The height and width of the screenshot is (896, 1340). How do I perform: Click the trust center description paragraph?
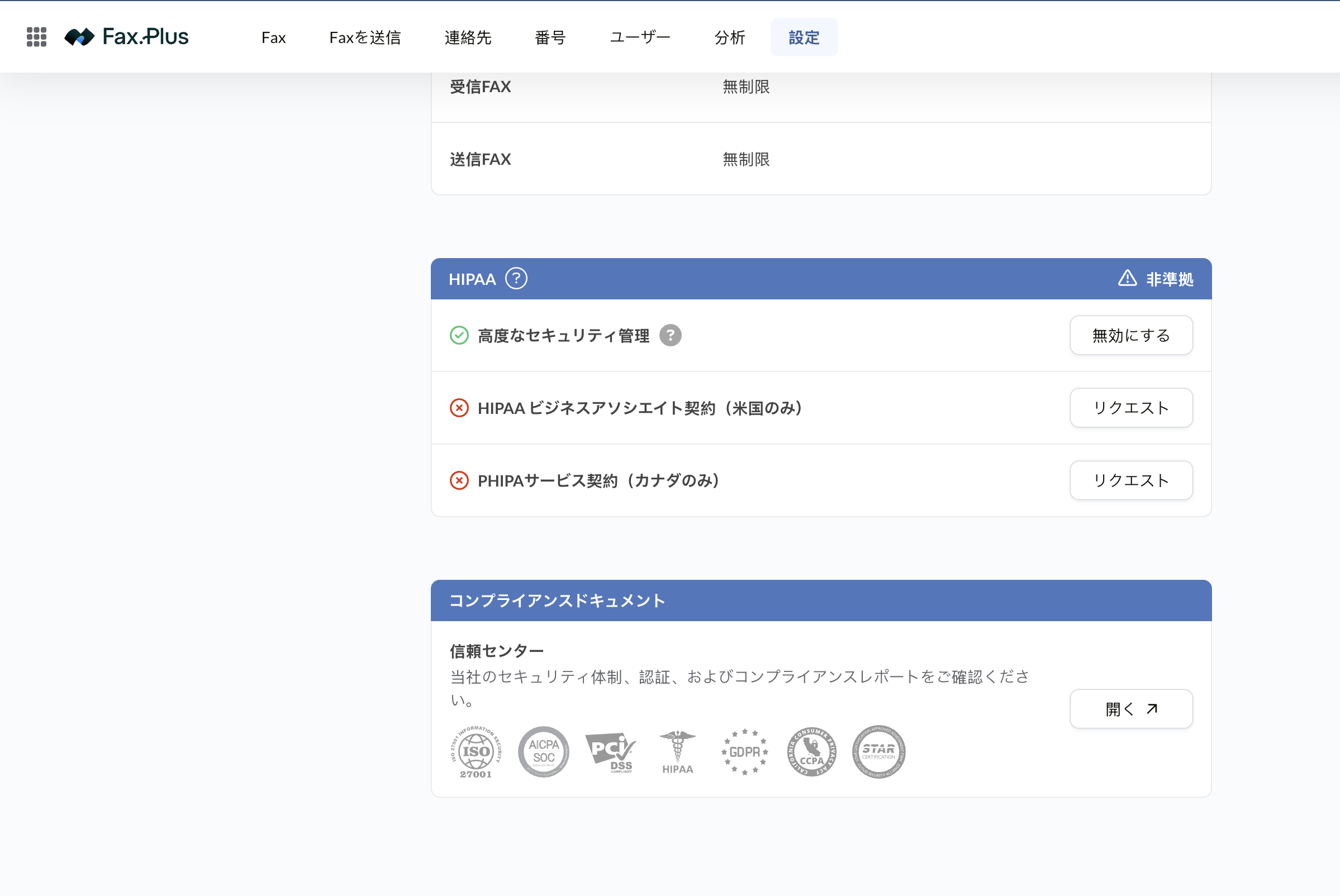740,688
